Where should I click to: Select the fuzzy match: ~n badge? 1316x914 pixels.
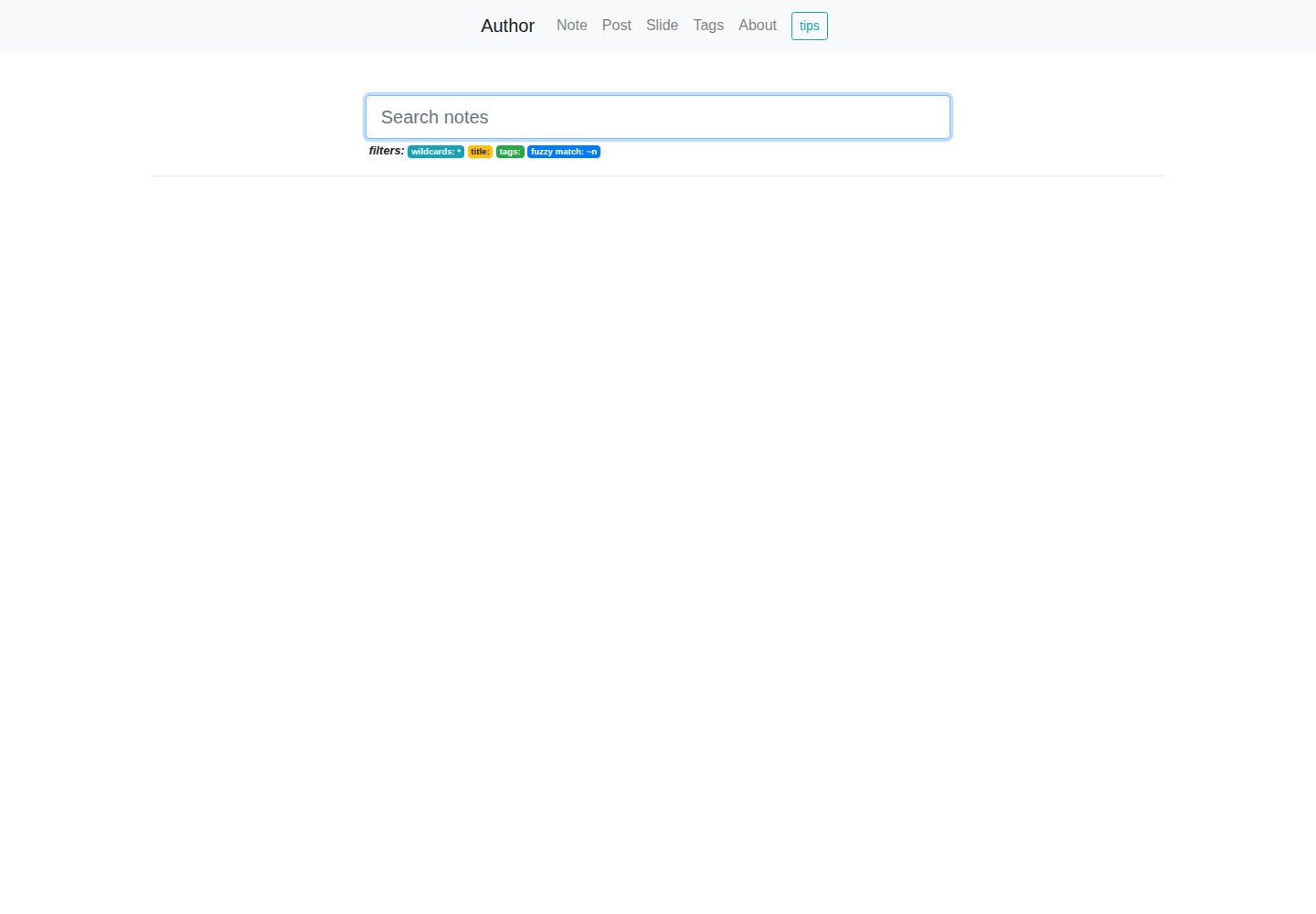564,152
